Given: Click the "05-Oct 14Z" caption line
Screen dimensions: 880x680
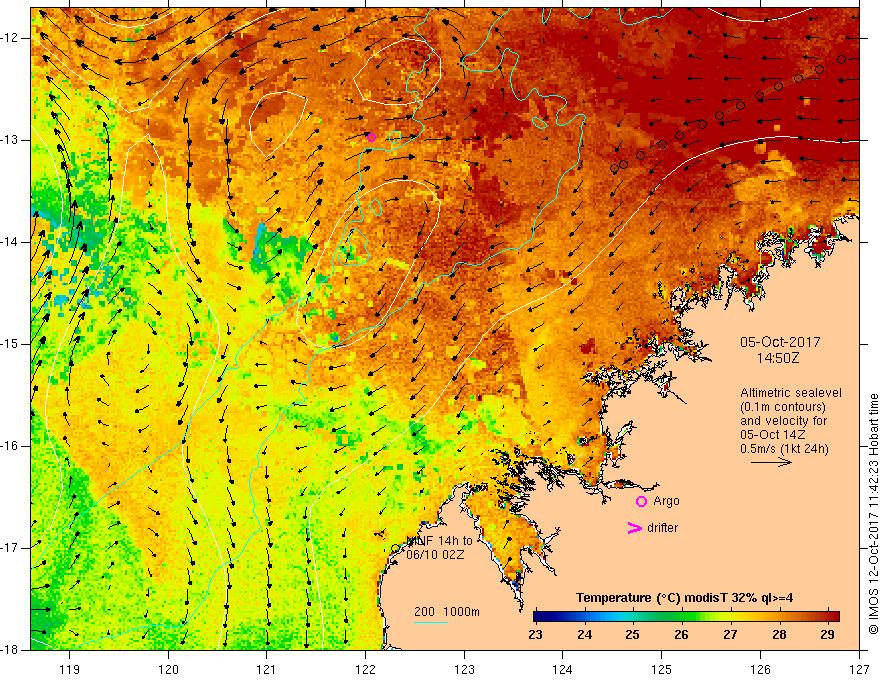Looking at the screenshot, I should (x=773, y=435).
